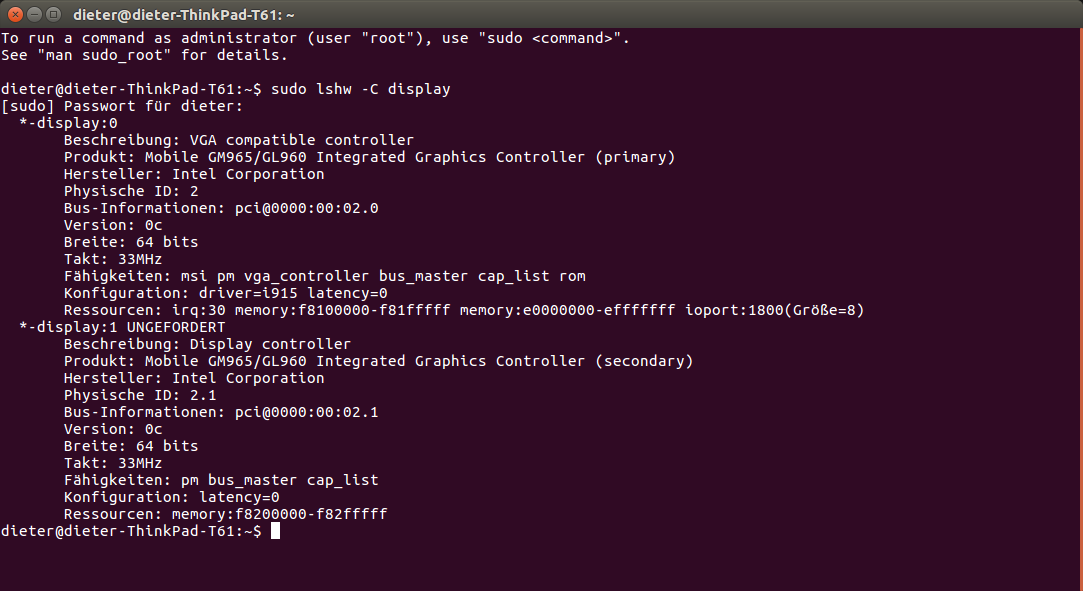Close the terminal window with red button
This screenshot has height=591, width=1083.
15,14
